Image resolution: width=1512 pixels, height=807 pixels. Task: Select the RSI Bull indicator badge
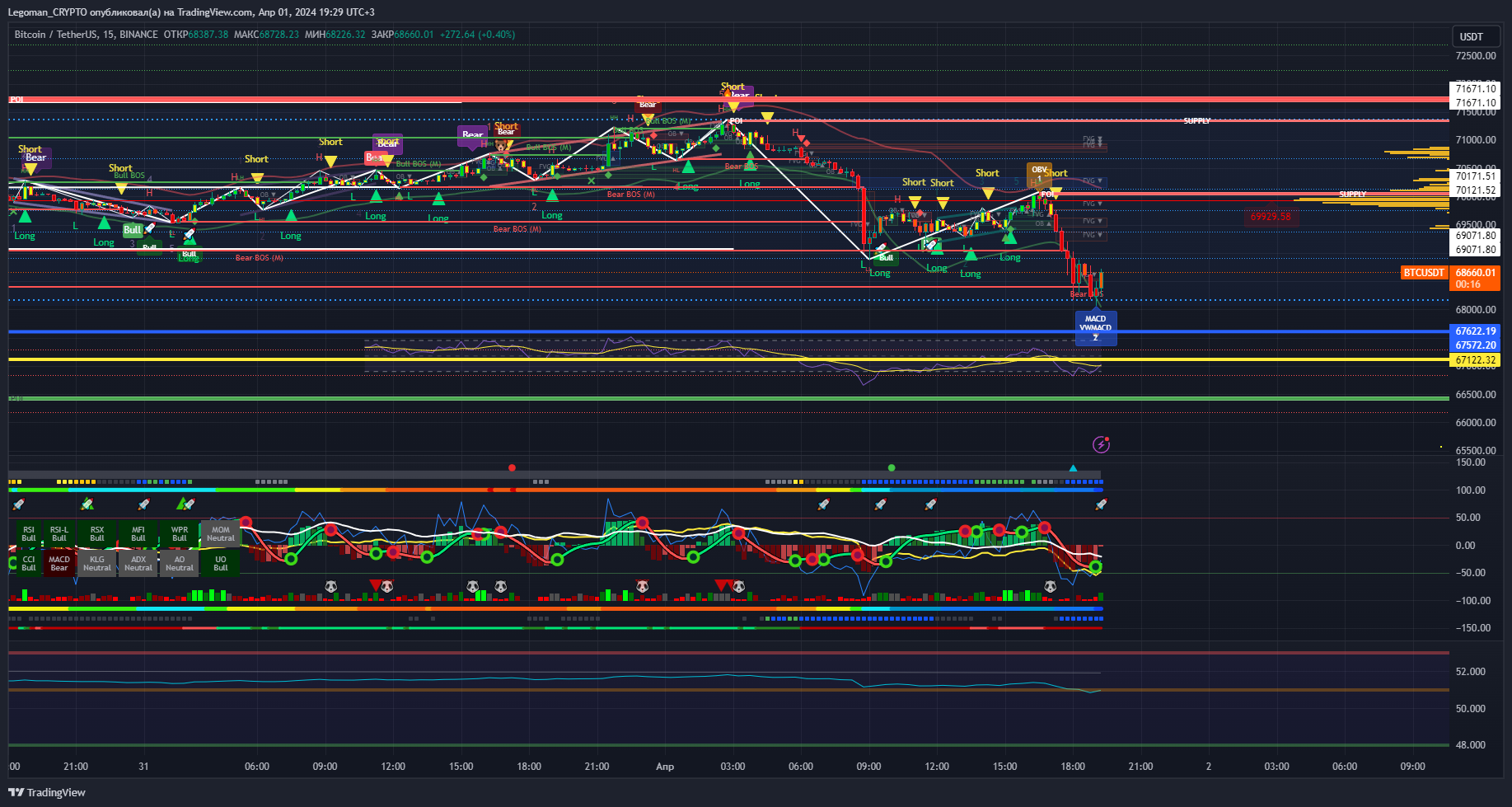(x=29, y=534)
